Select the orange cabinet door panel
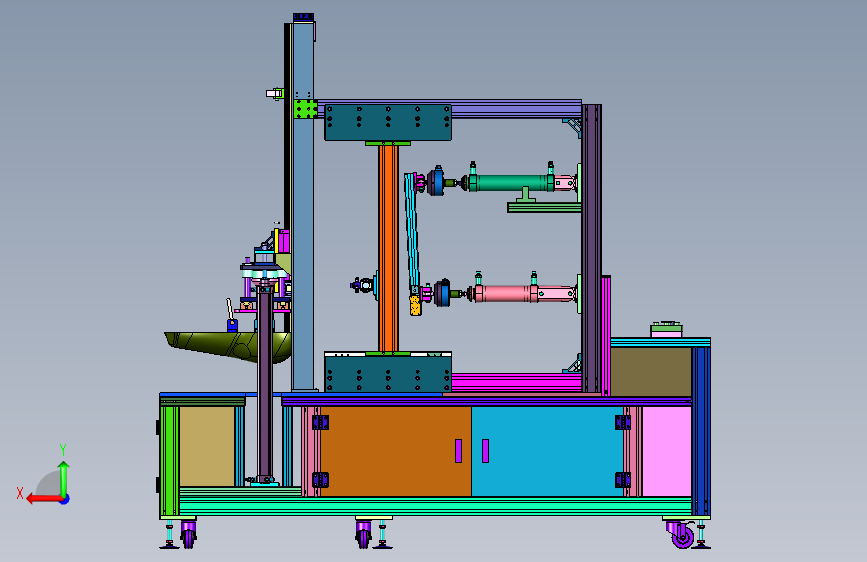This screenshot has width=867, height=562. [395, 451]
